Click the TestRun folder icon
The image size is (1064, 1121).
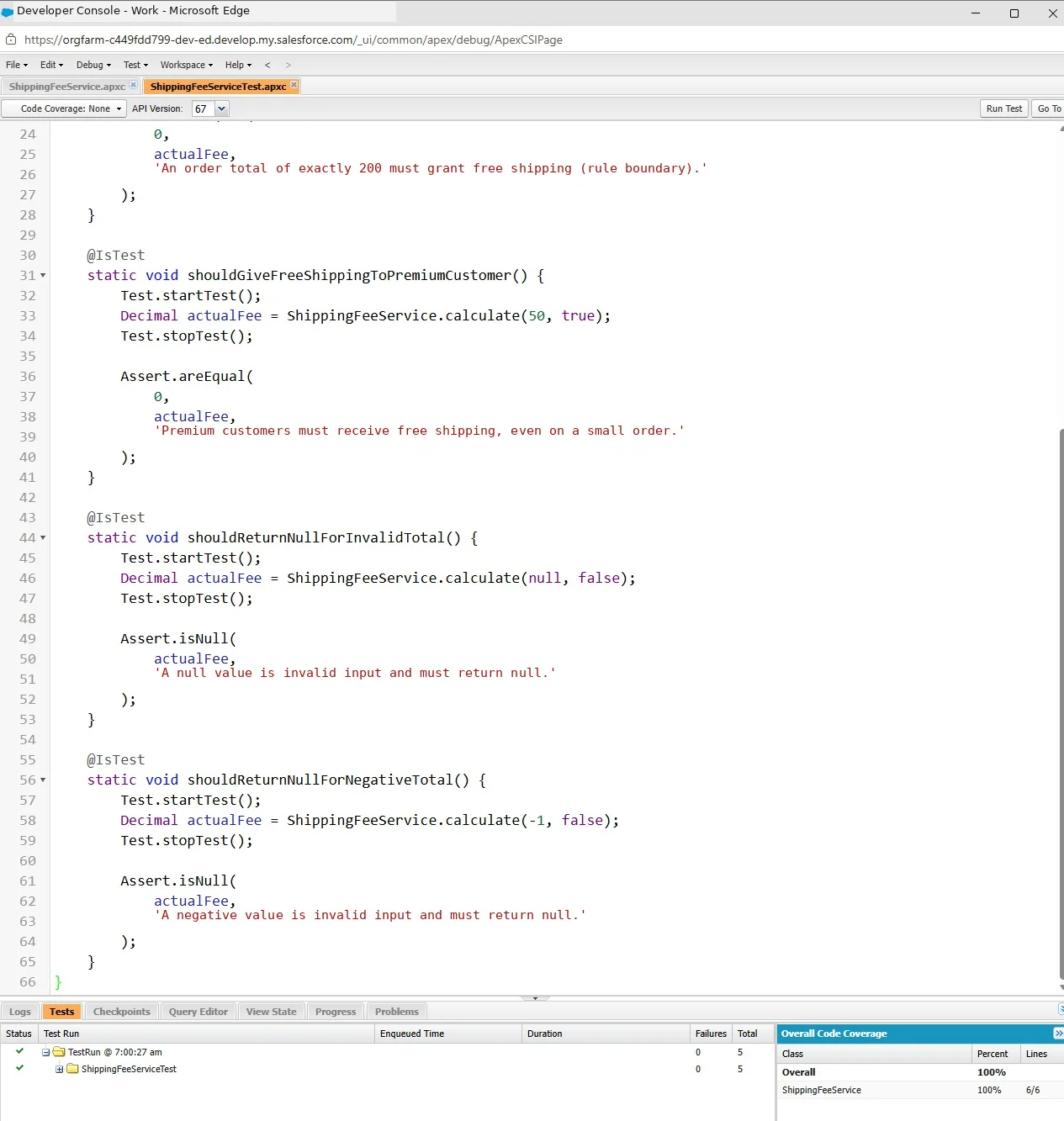pos(59,1052)
